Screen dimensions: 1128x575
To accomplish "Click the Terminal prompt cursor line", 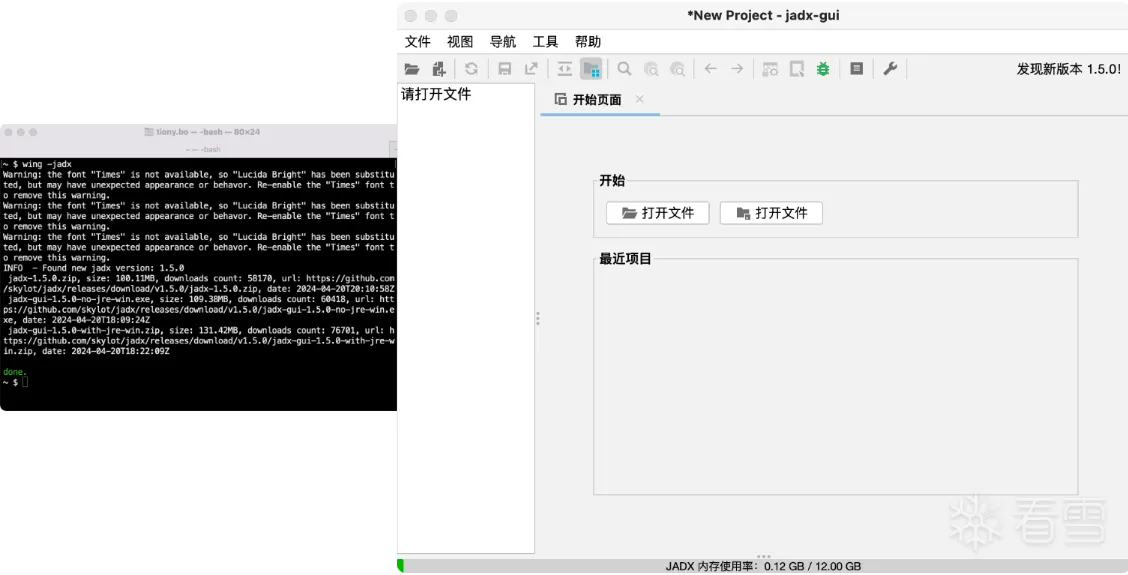I will 15,382.
